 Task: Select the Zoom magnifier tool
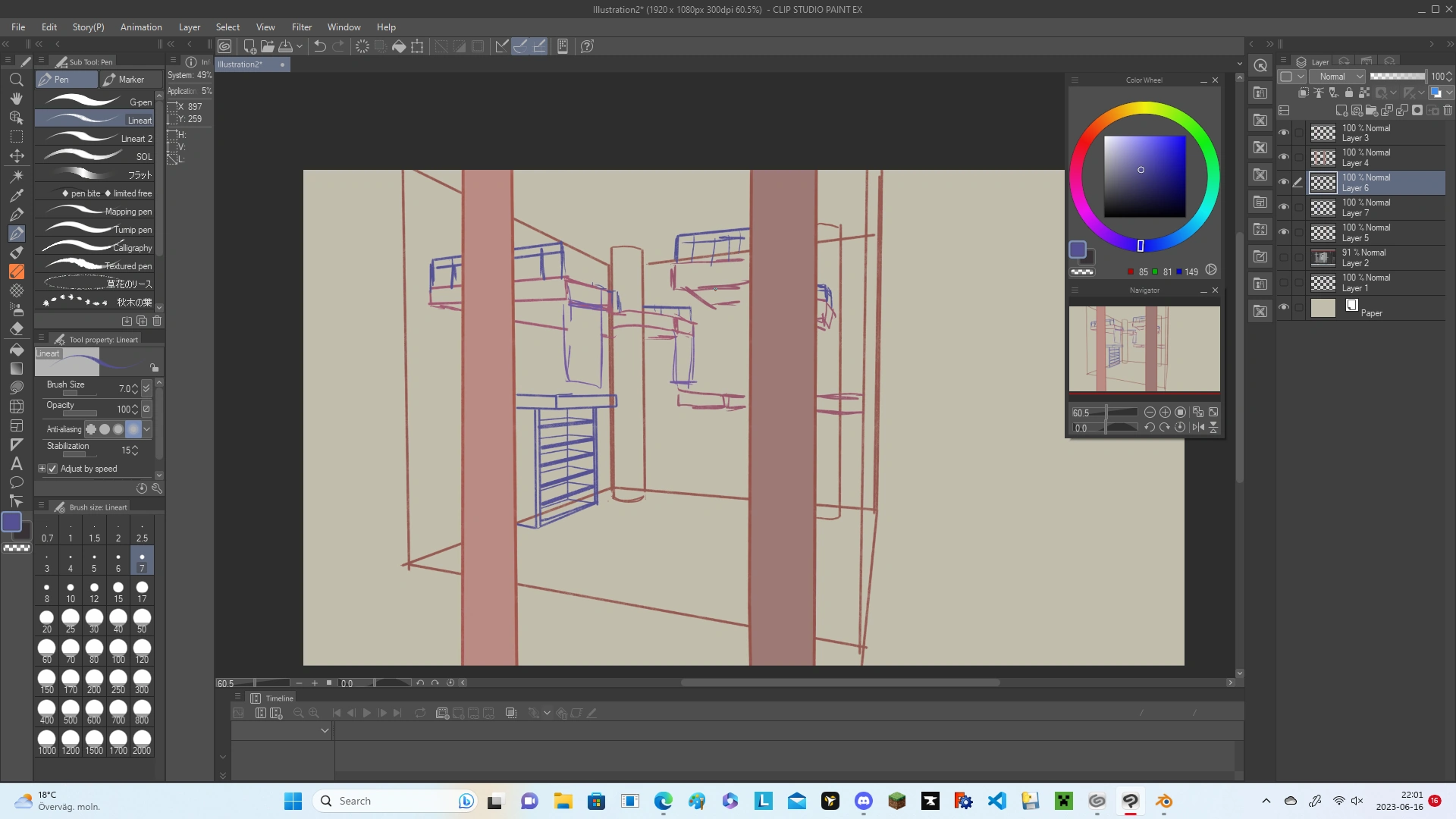tap(17, 80)
